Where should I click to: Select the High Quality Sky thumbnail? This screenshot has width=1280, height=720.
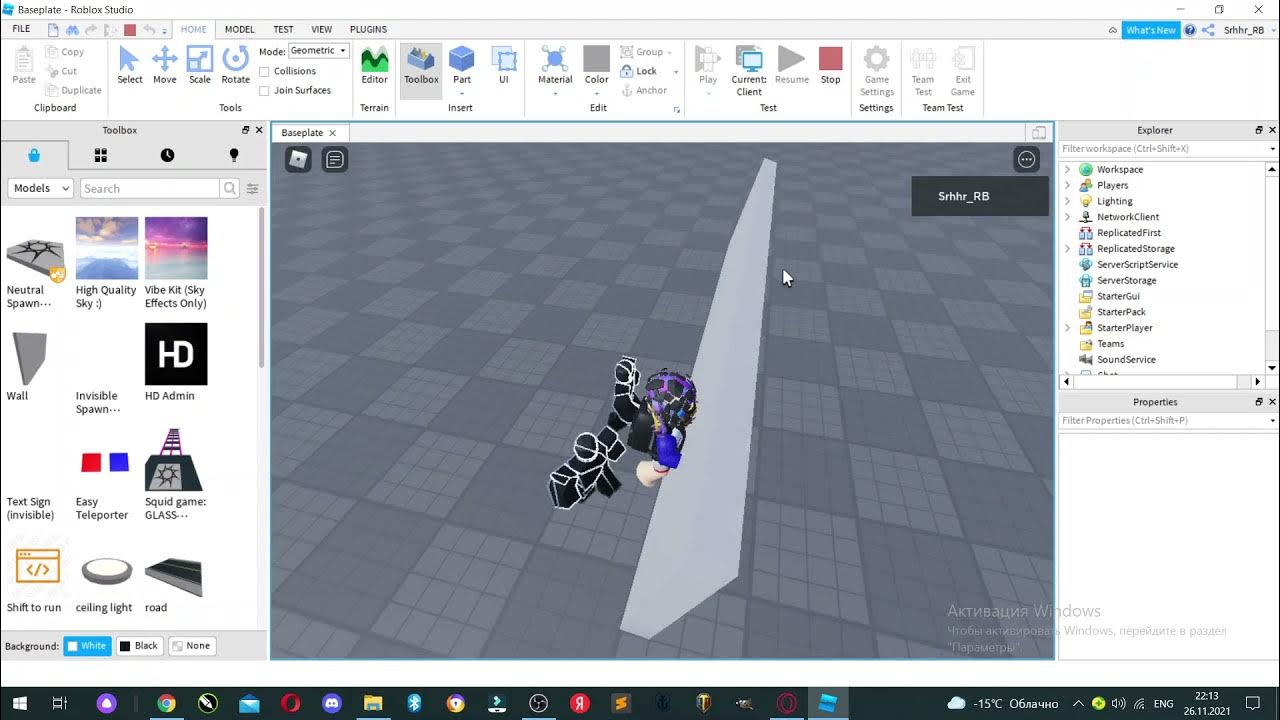click(107, 248)
